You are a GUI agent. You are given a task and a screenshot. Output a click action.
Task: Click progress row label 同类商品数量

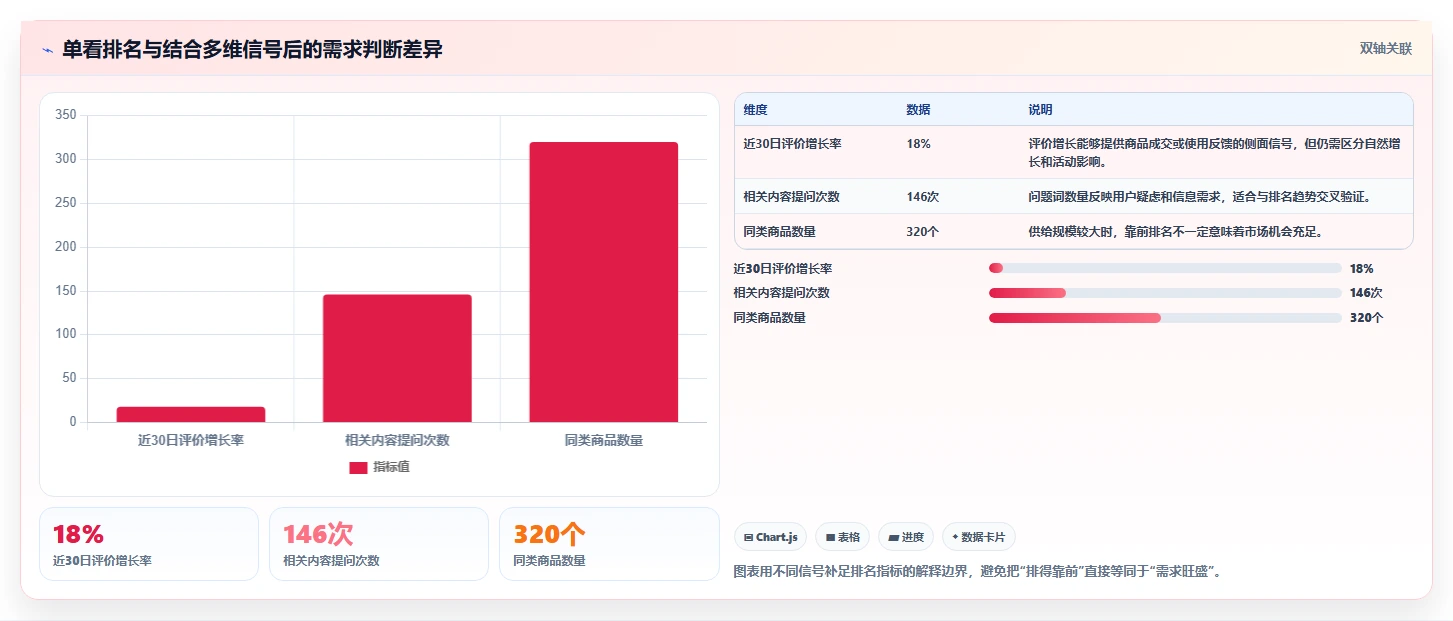point(769,318)
